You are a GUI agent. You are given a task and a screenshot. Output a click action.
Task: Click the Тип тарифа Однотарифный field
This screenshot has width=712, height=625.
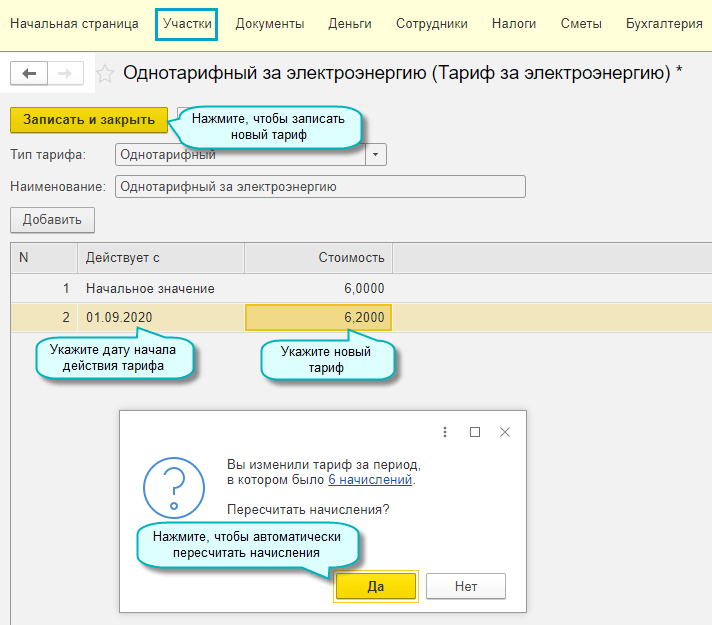coord(240,154)
